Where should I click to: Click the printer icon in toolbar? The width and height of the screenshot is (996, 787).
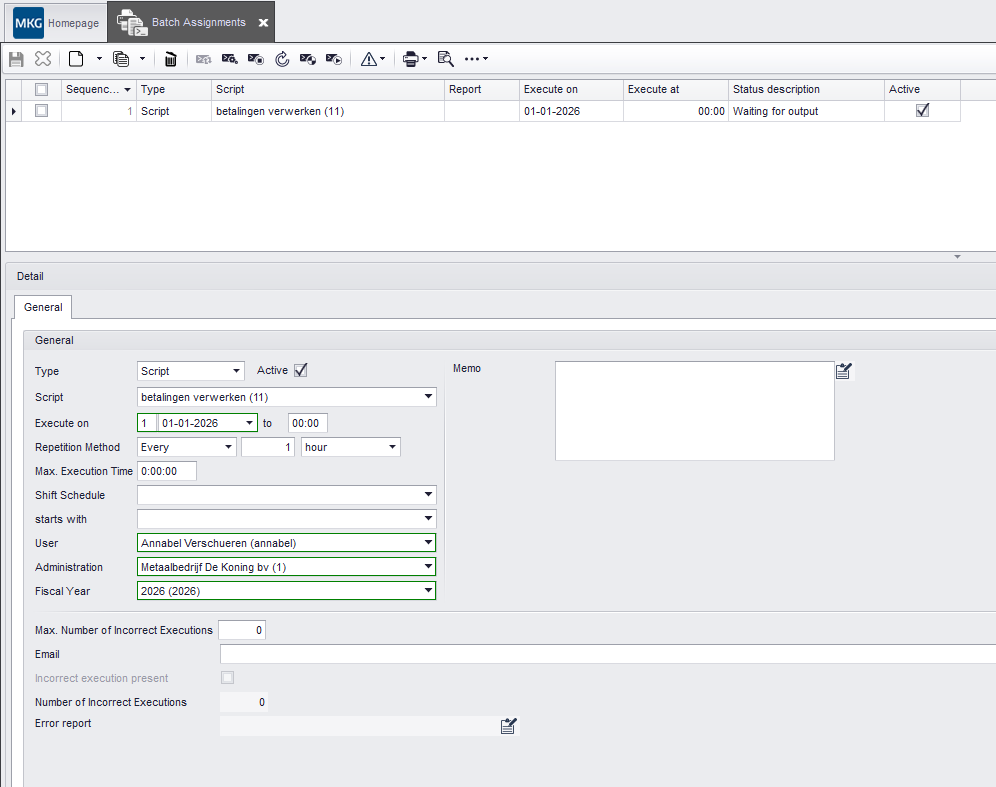point(410,60)
